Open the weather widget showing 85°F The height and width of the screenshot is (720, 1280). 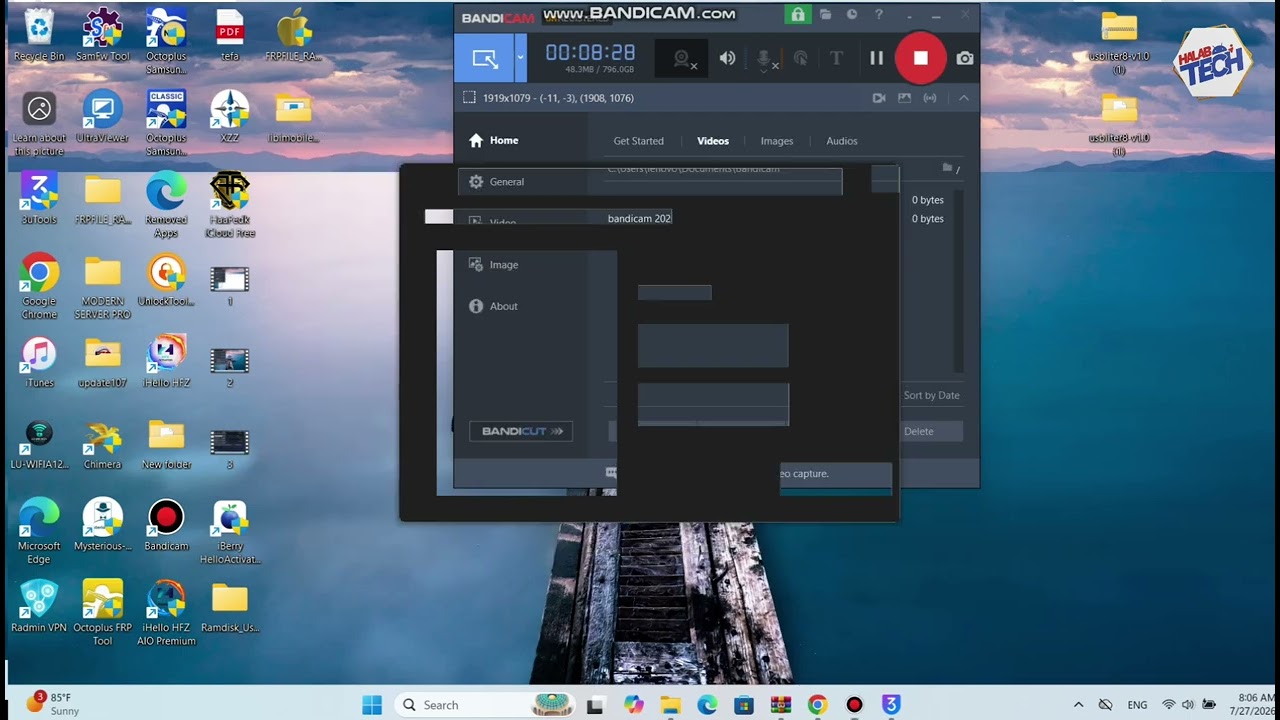click(x=54, y=704)
